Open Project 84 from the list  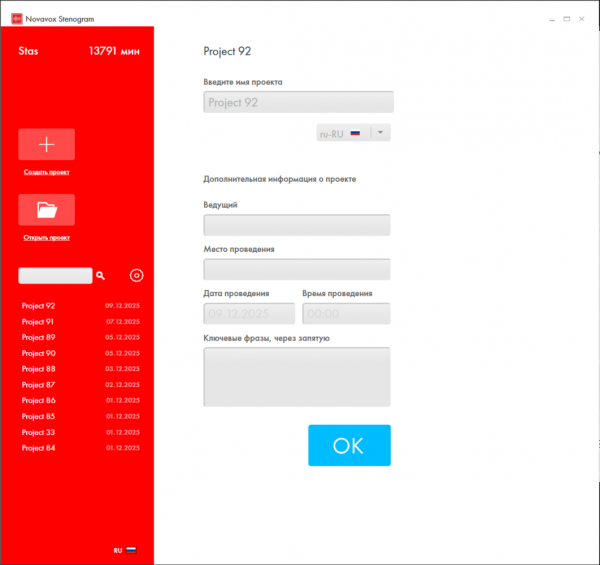click(x=39, y=448)
